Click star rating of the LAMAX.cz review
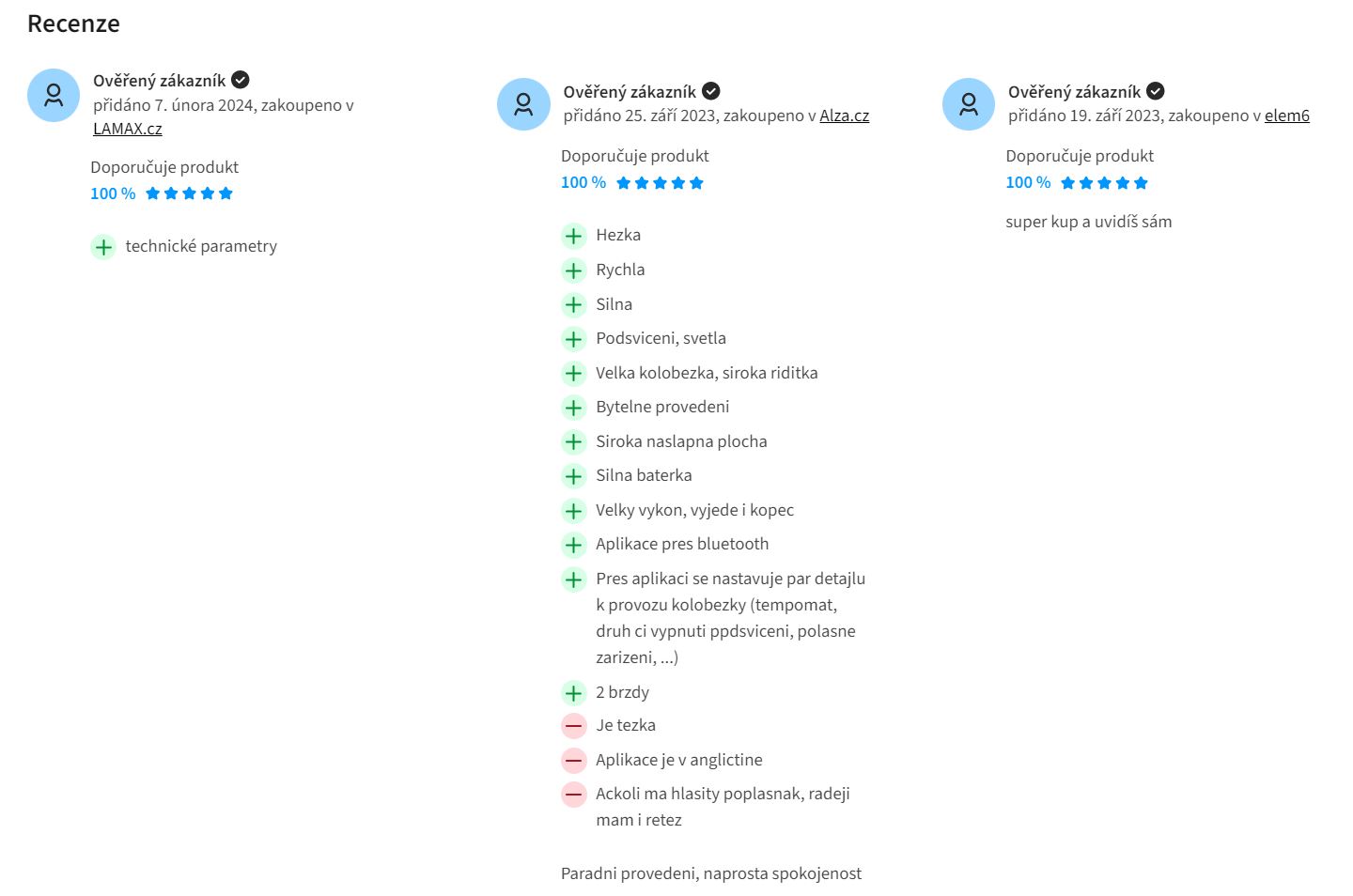The width and height of the screenshot is (1353, 896). [189, 193]
